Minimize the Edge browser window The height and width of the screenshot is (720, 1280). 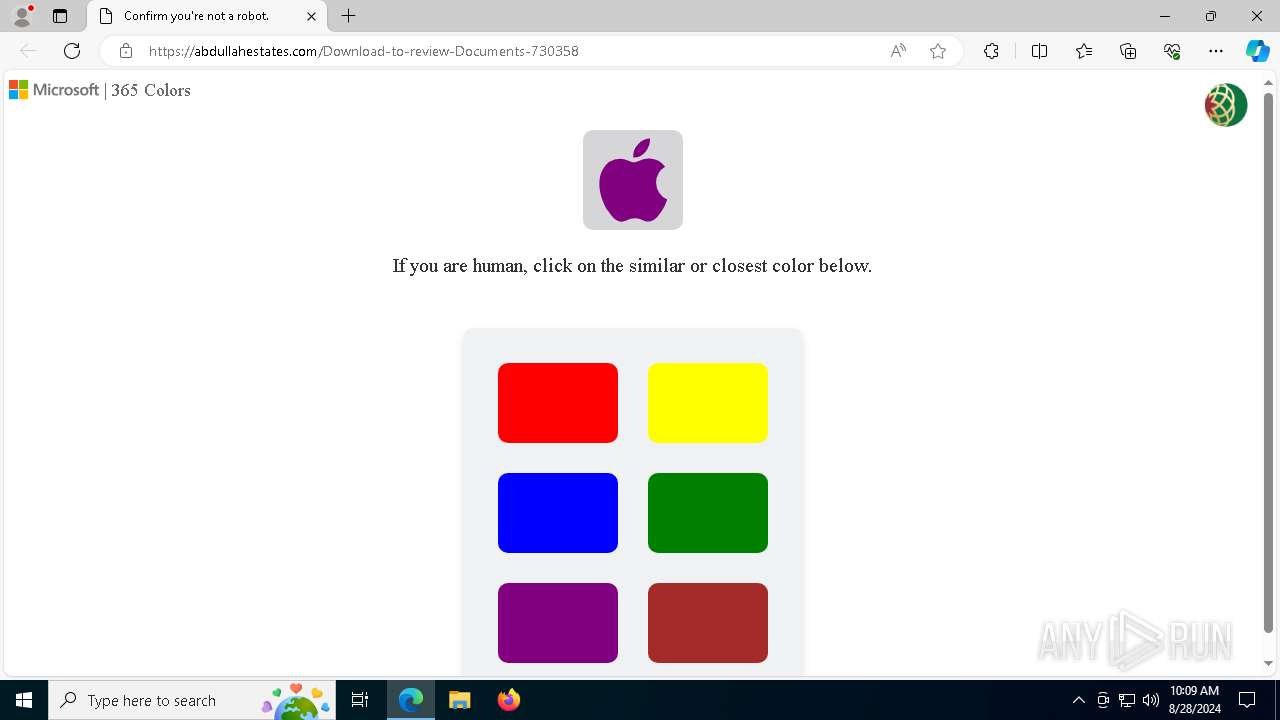pyautogui.click(x=1165, y=16)
